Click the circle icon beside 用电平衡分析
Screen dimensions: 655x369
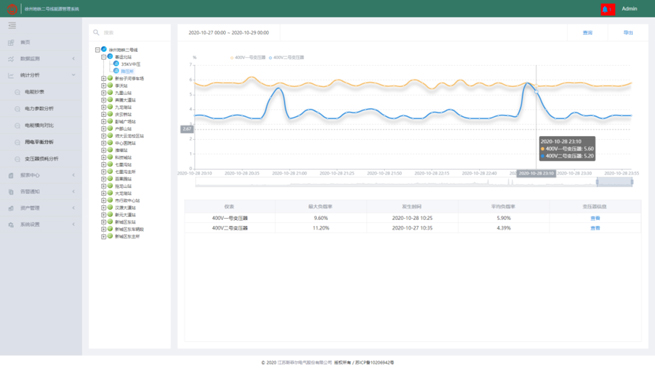coord(18,143)
